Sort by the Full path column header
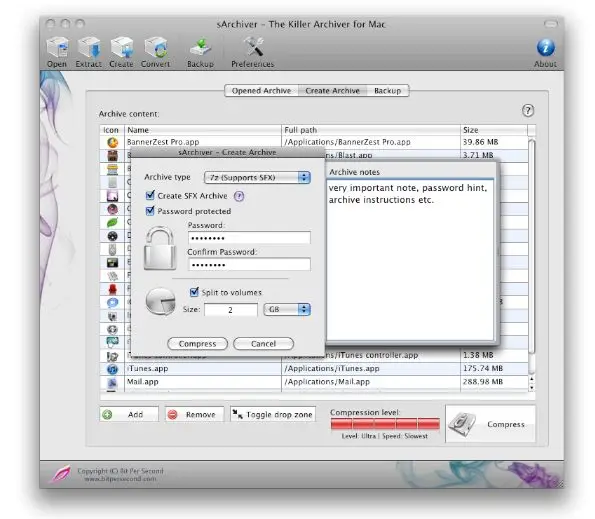The height and width of the screenshot is (519, 595). 371,130
